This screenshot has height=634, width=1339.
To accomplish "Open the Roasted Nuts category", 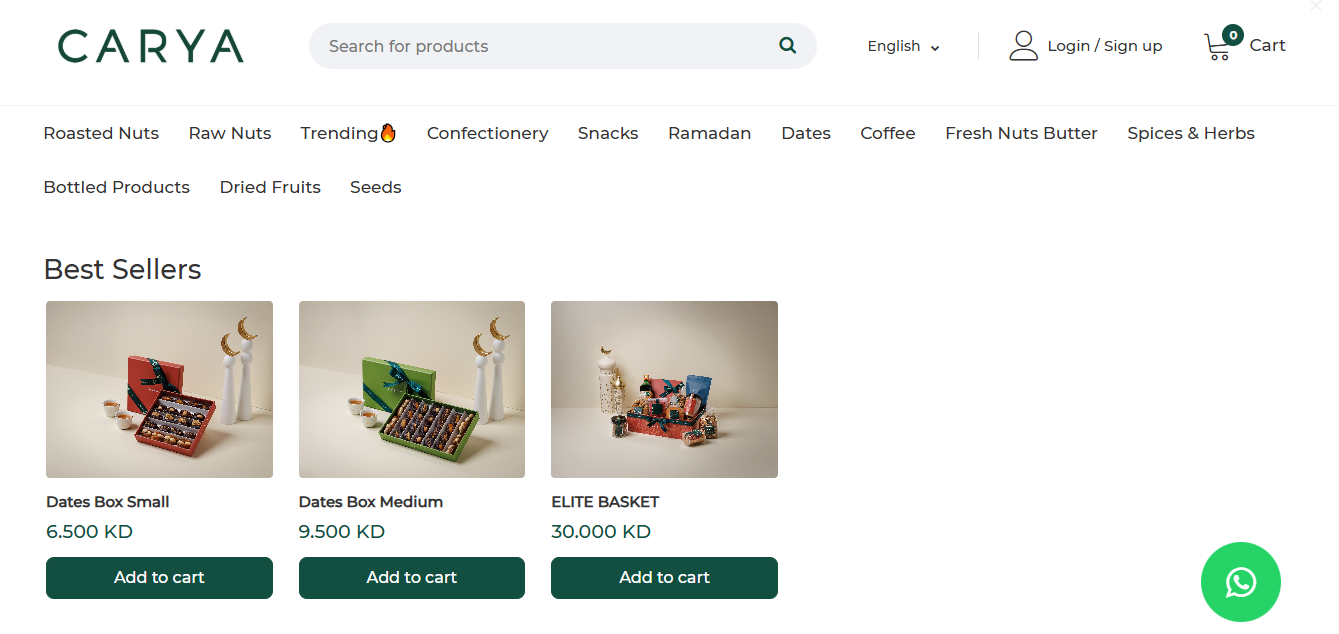I will tap(101, 133).
